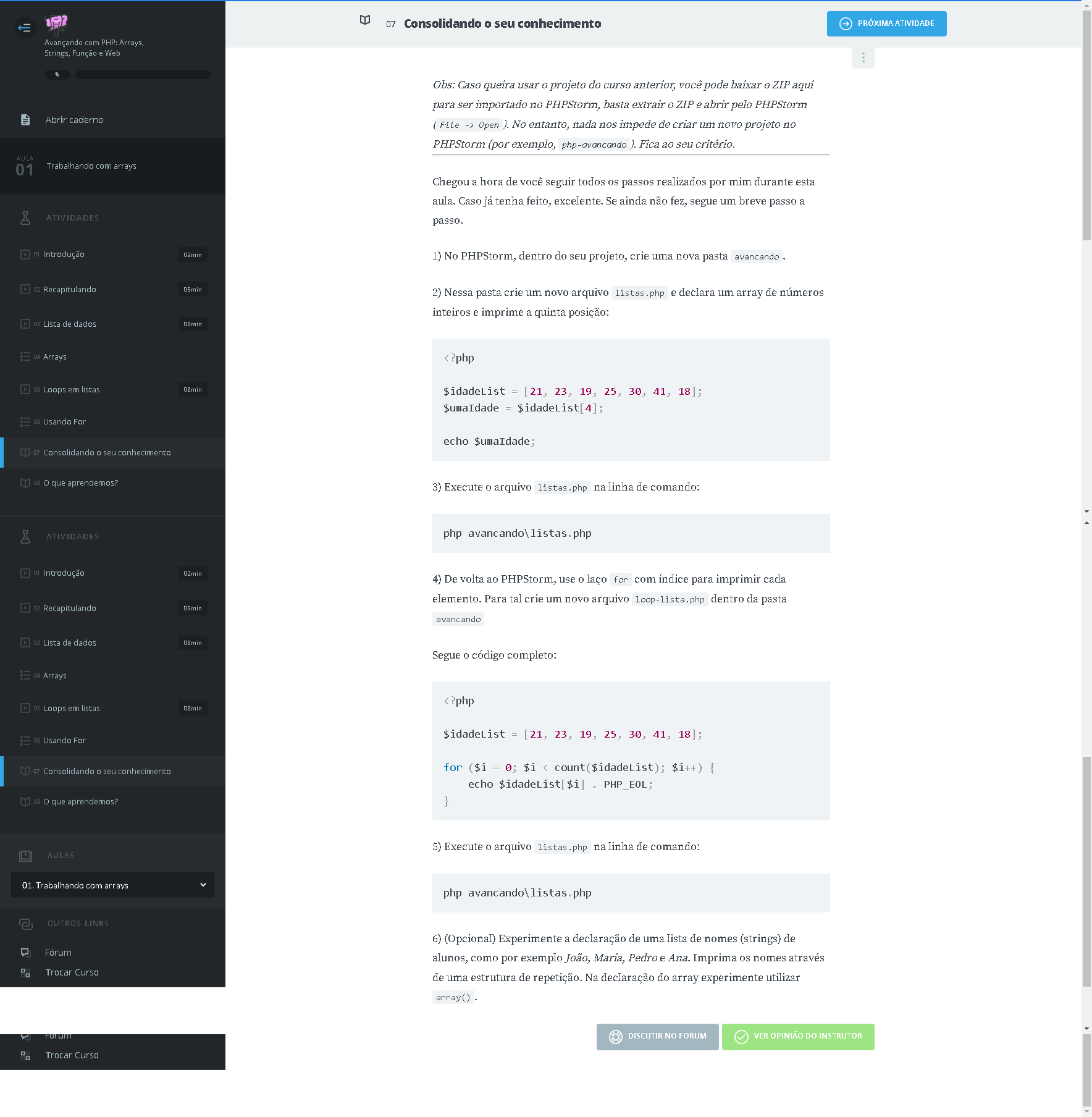Image resolution: width=1092 pixels, height=1117 pixels.
Task: Click the Fórum chat icon
Action: [x=25, y=952]
